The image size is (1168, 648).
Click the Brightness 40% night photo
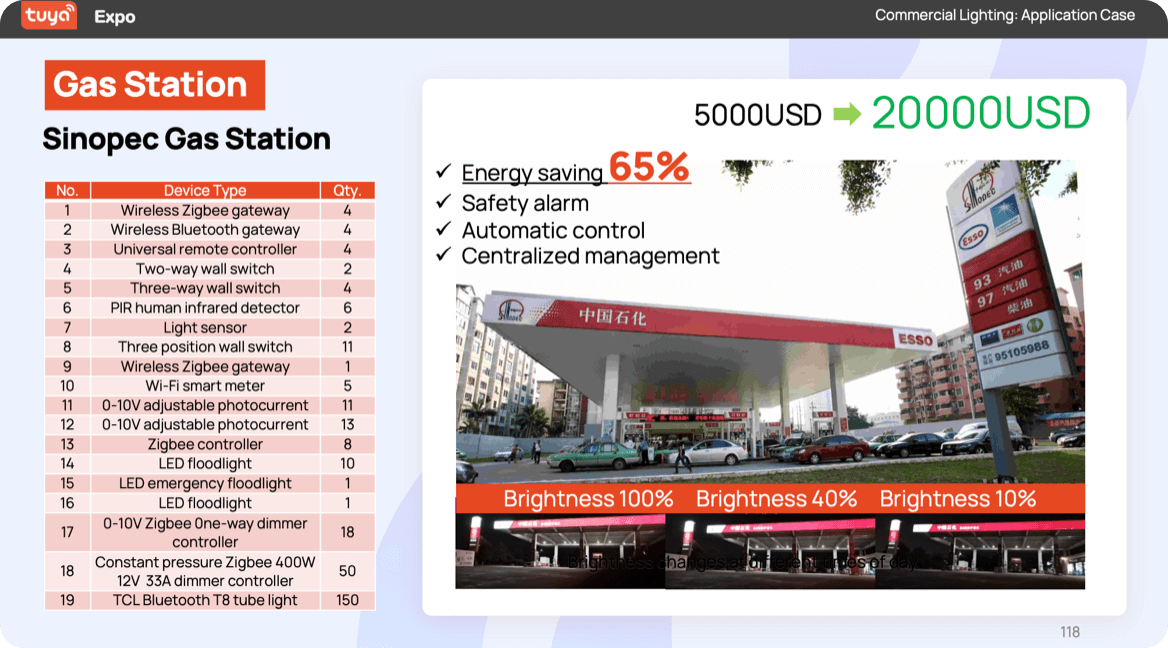click(769, 551)
